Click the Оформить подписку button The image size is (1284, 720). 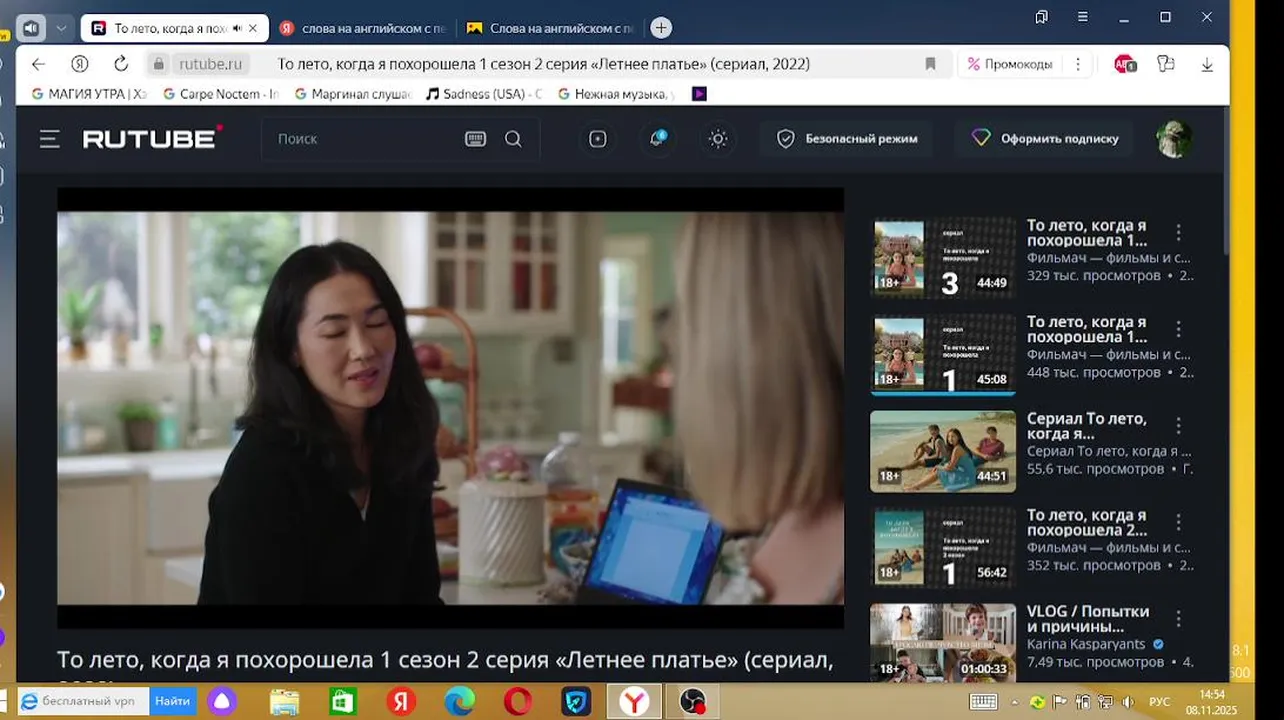point(1045,139)
